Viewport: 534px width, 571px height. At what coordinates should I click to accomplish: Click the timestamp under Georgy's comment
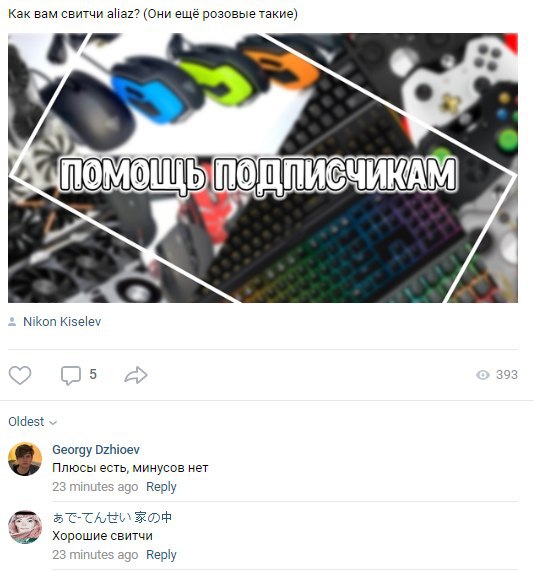point(95,487)
